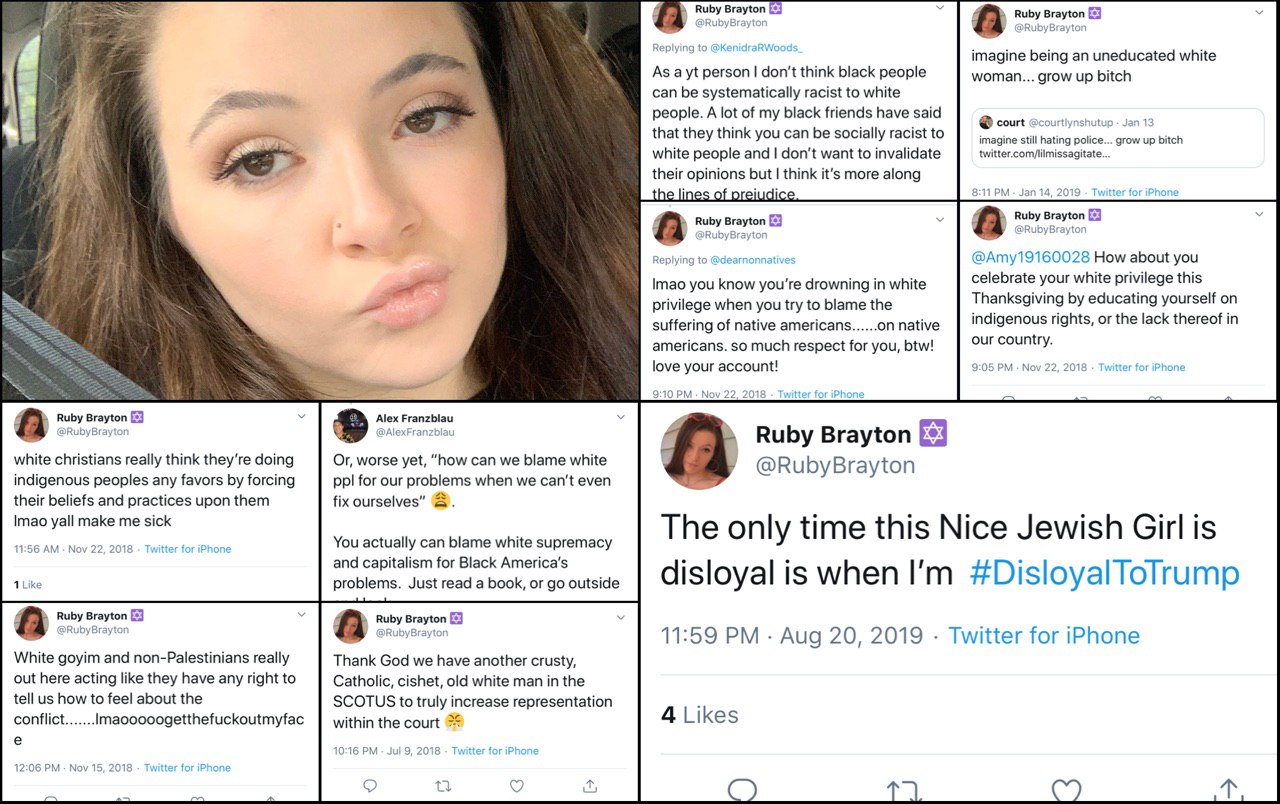
Task: Open the #DisloyalToTrump hashtag
Action: click(1104, 573)
